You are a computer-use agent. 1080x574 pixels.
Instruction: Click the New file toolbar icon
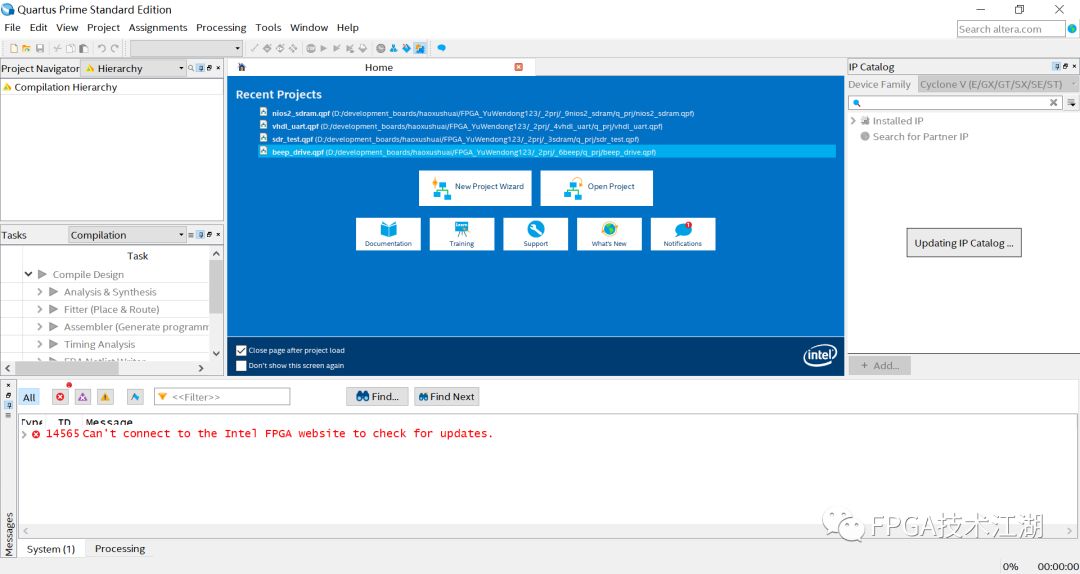click(13, 48)
